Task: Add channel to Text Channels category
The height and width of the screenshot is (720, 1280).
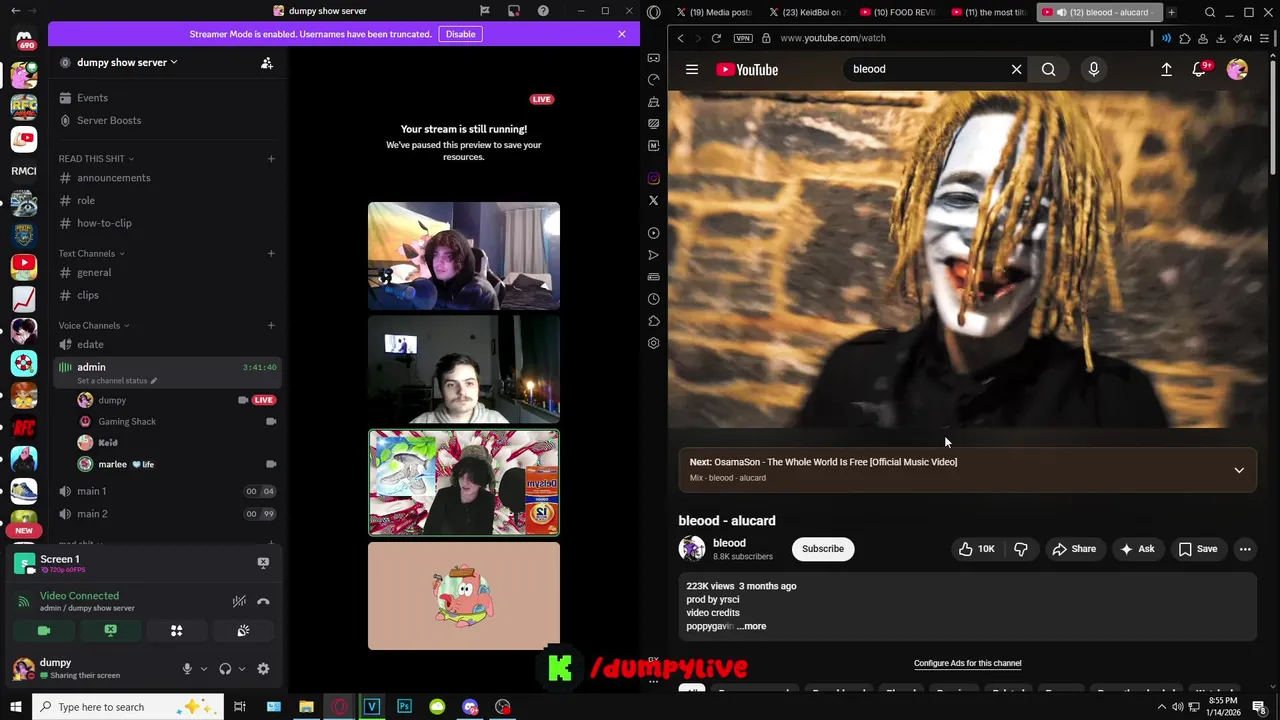Action: click(271, 254)
